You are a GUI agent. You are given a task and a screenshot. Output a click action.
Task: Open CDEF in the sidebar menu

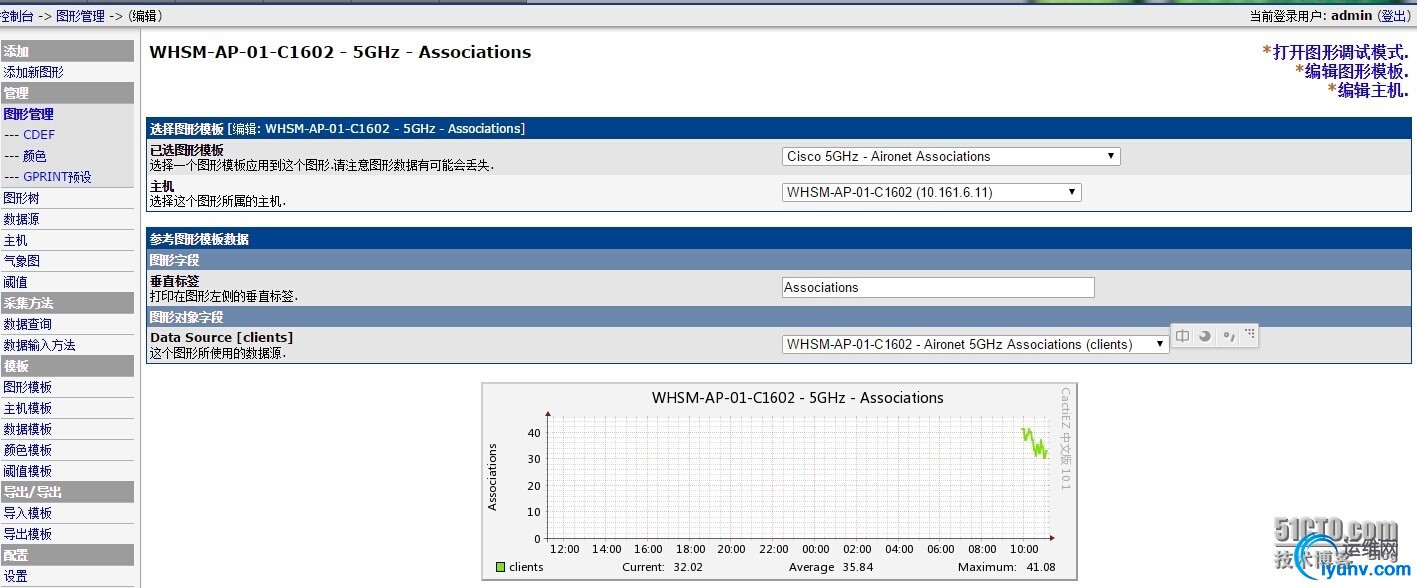(39, 135)
